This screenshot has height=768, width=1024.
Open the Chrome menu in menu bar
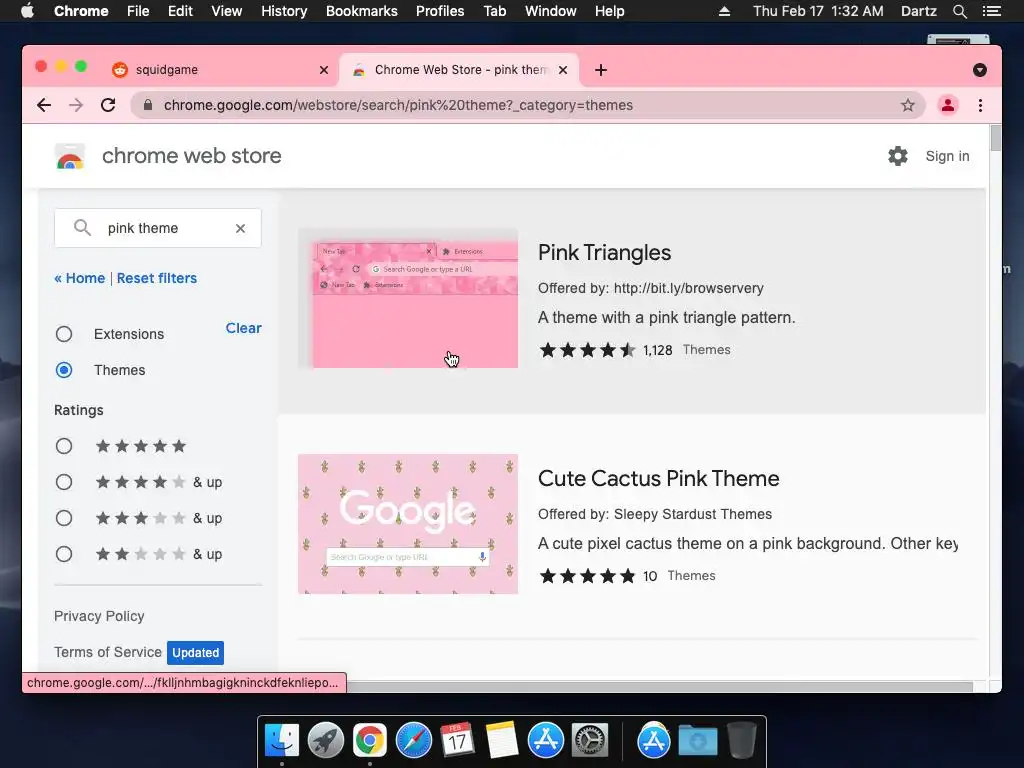tap(81, 11)
